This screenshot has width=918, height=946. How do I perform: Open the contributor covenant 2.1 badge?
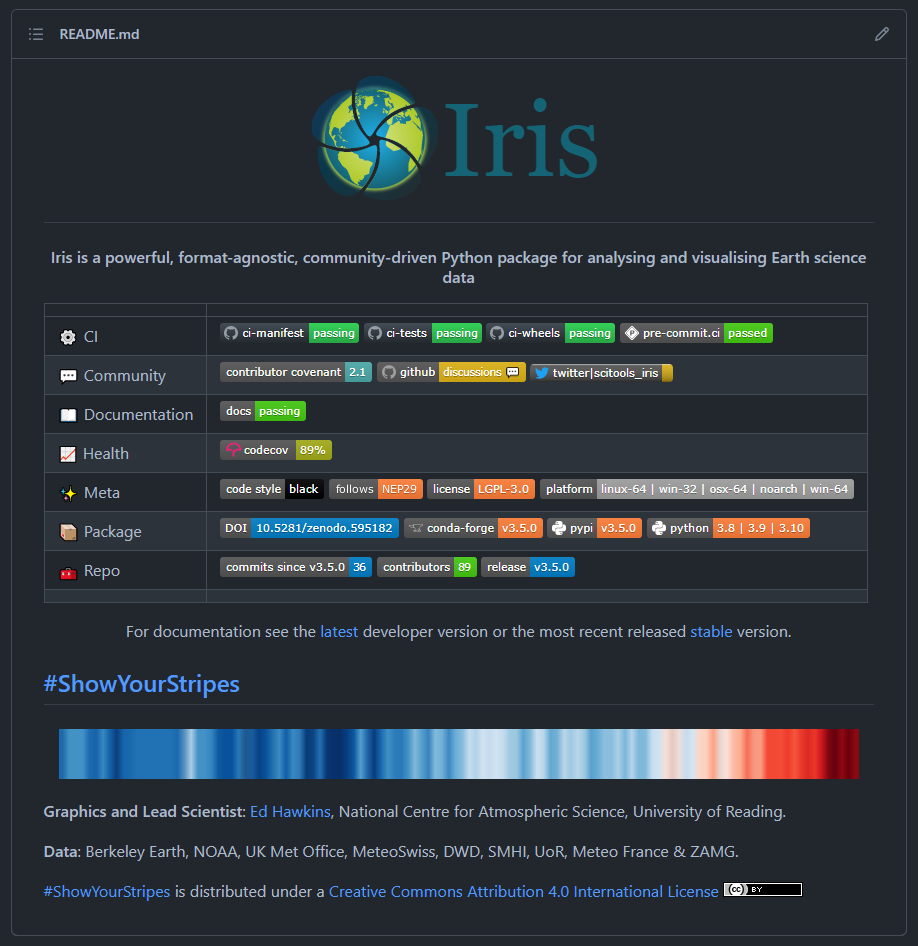point(296,372)
